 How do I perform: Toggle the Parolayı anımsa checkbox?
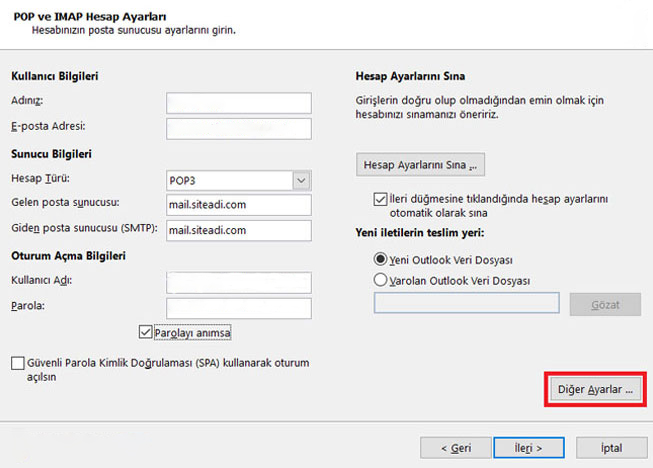[x=146, y=332]
